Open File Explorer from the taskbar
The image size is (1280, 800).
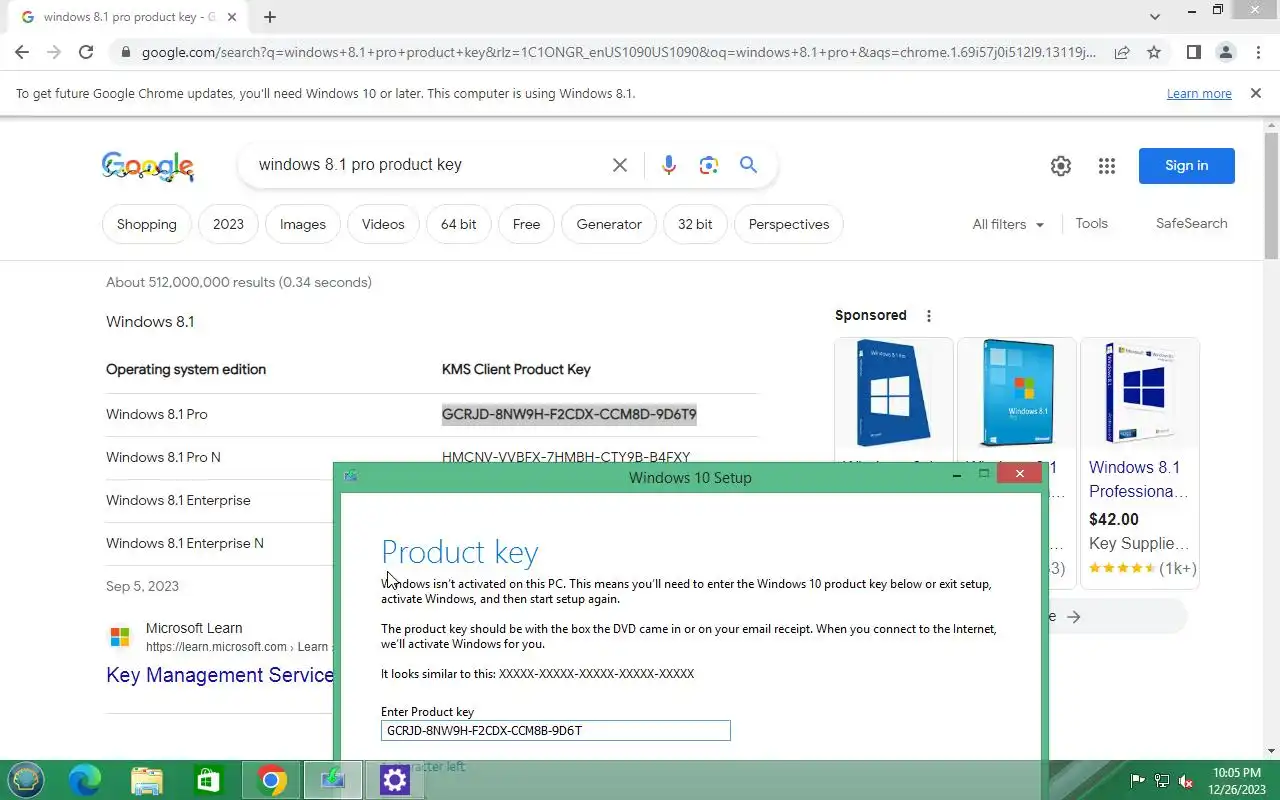click(147, 780)
